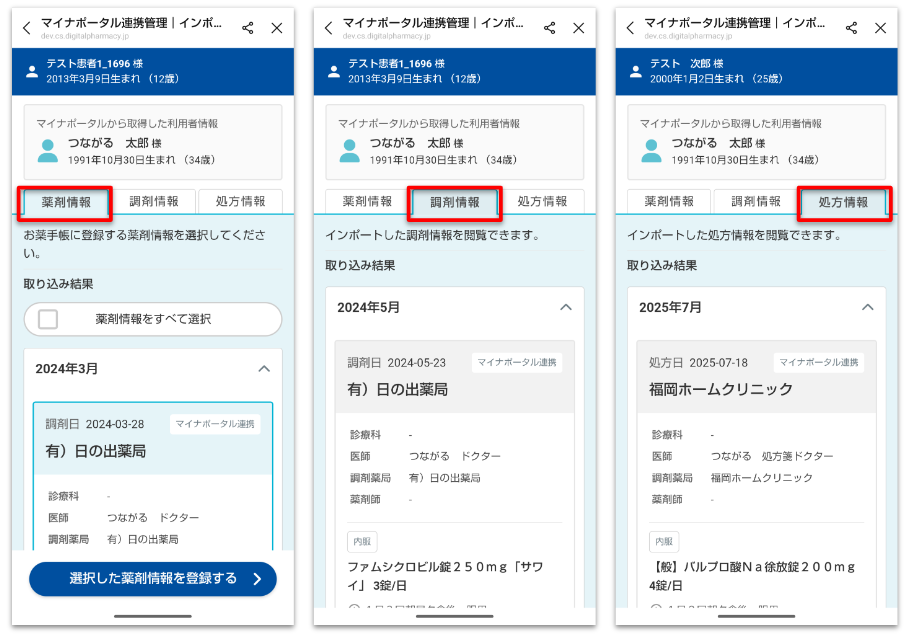911x637 pixels.
Task: Tap the share icon in the right phone screen
Action: pyautogui.click(x=851, y=28)
